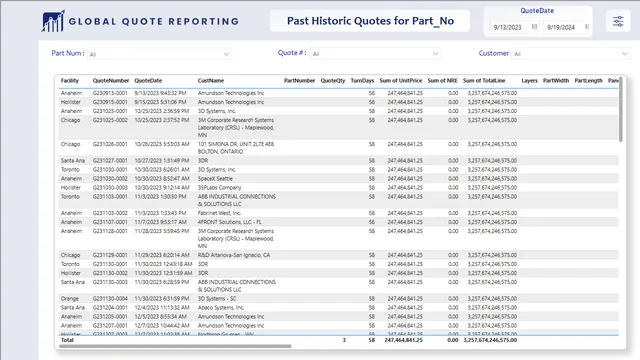Image resolution: width=640 pixels, height=360 pixels.
Task: Click customer Abaco Systems, Inc.
Action: point(221,307)
